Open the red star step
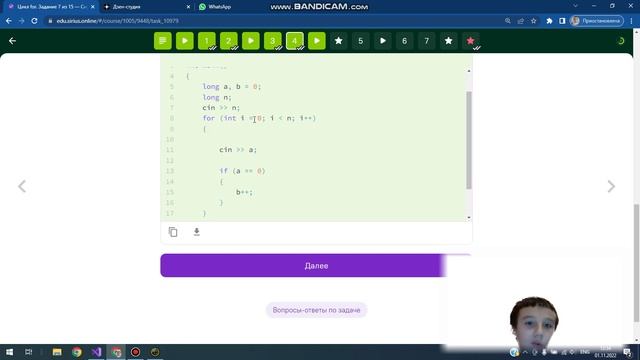 click(471, 41)
